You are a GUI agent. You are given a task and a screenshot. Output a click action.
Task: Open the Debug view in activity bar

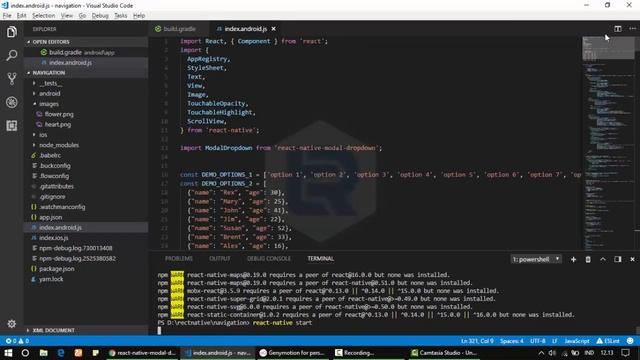pyautogui.click(x=11, y=102)
